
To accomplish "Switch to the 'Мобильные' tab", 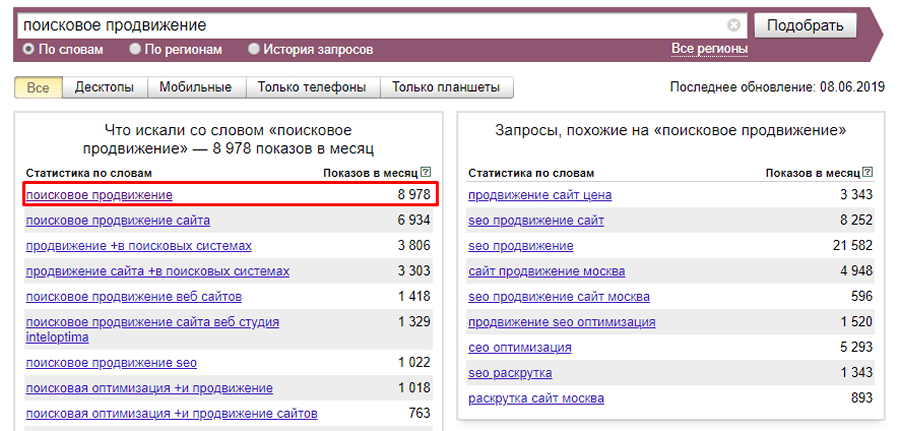I will 196,88.
